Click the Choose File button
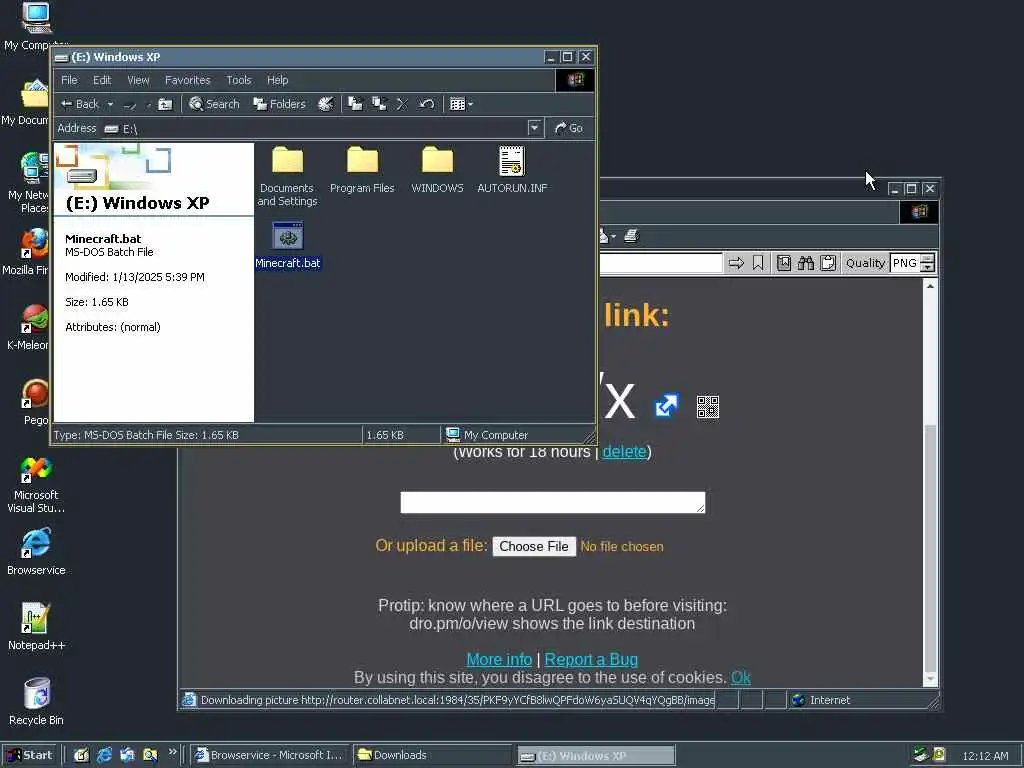Screen dimensions: 1024x768 click(x=534, y=547)
